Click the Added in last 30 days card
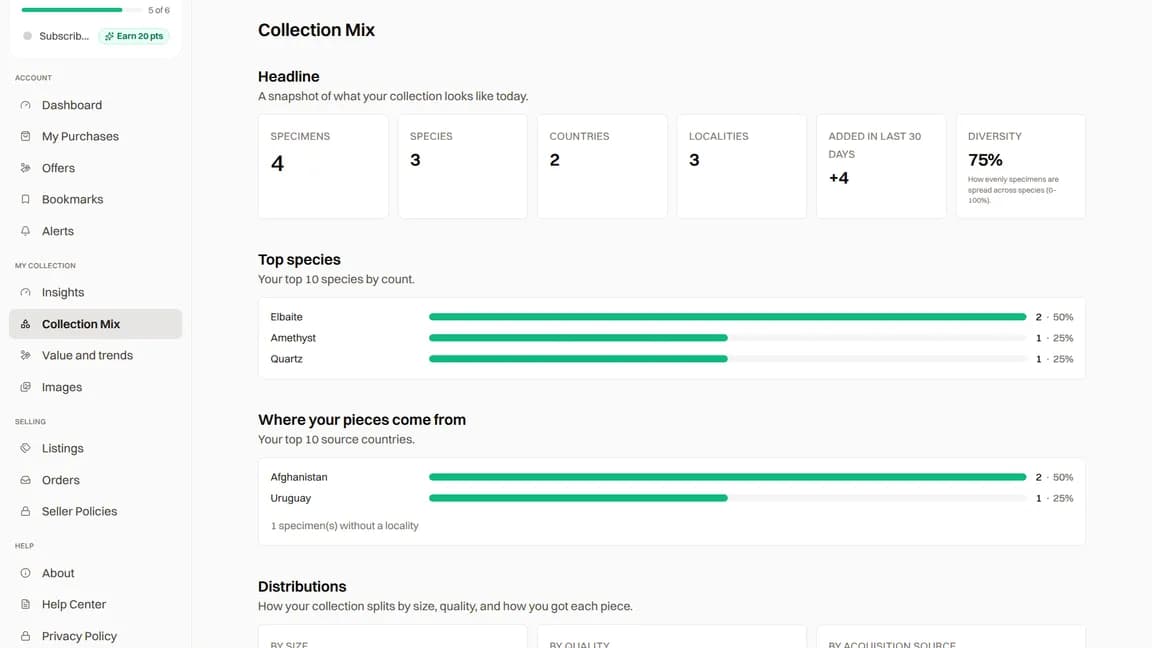The width and height of the screenshot is (1152, 648). click(882, 166)
